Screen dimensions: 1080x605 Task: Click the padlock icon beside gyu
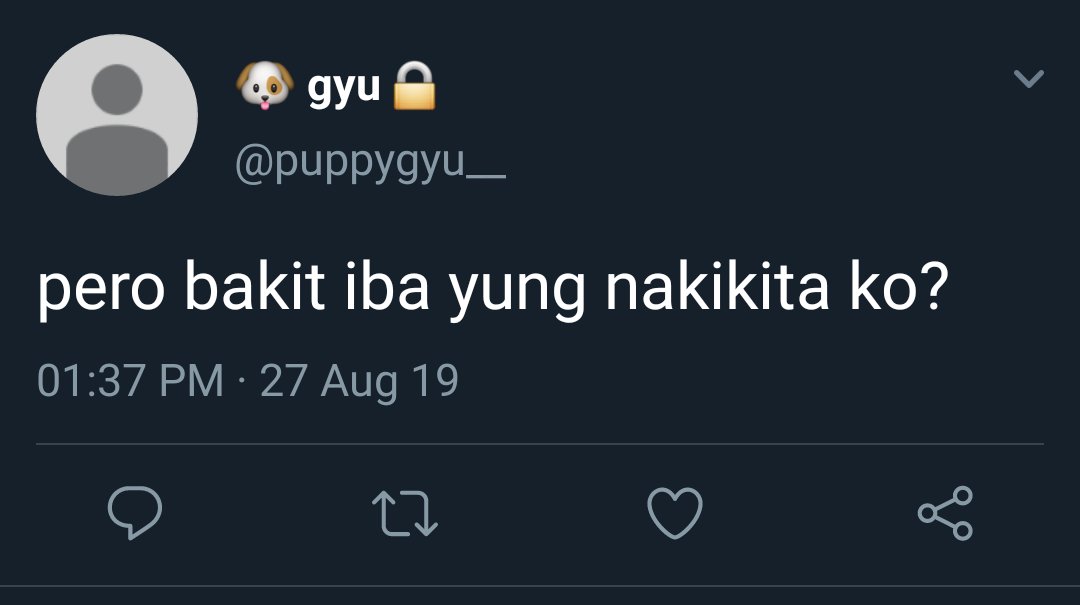point(414,85)
